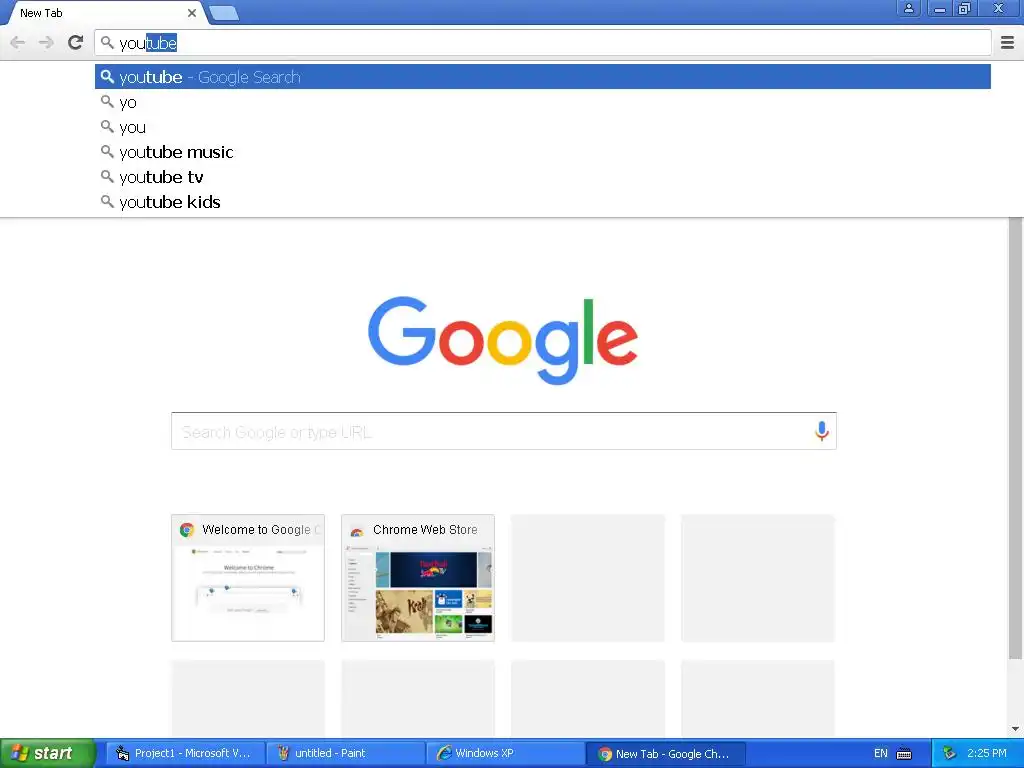
Task: Click the Google search box
Action: (504, 431)
